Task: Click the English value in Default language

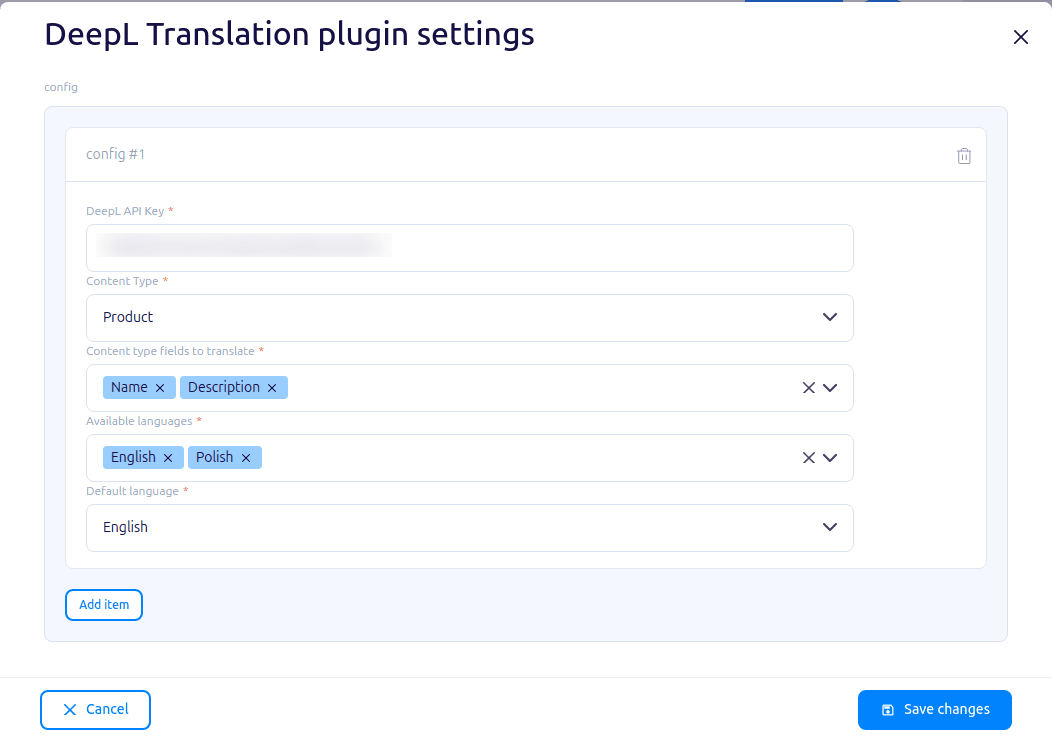Action: point(125,527)
